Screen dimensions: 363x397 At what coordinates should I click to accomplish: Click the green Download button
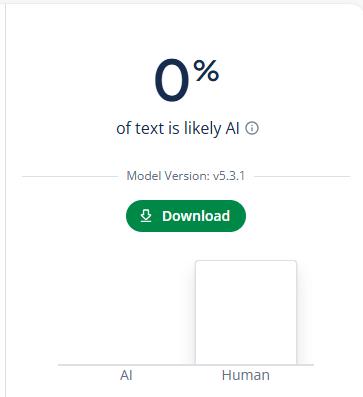[x=186, y=216]
